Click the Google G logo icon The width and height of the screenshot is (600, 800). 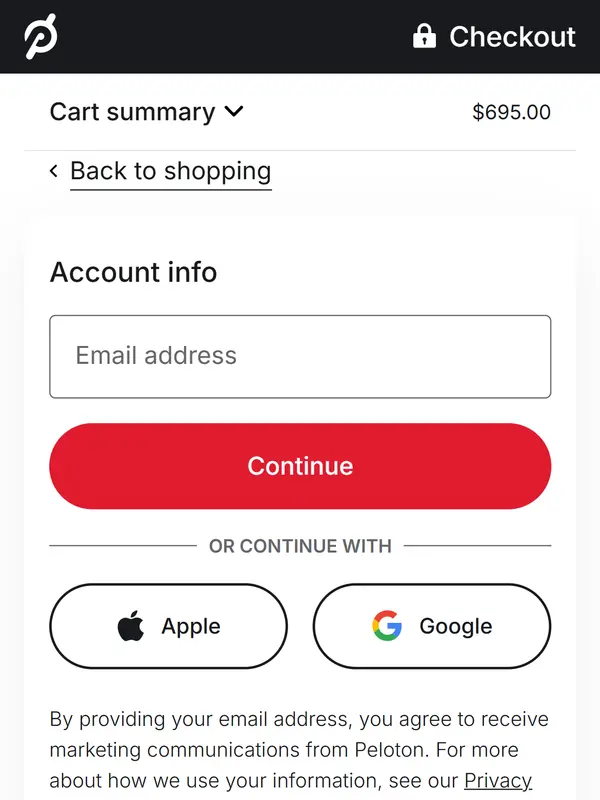tap(386, 627)
